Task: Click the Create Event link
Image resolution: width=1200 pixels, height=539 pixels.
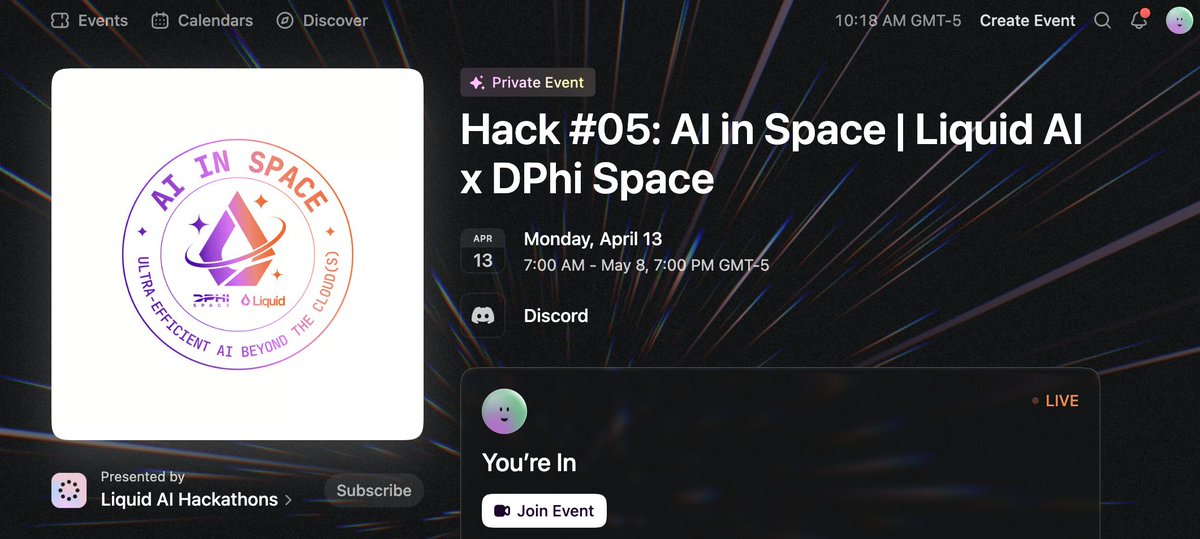Action: coord(1027,20)
